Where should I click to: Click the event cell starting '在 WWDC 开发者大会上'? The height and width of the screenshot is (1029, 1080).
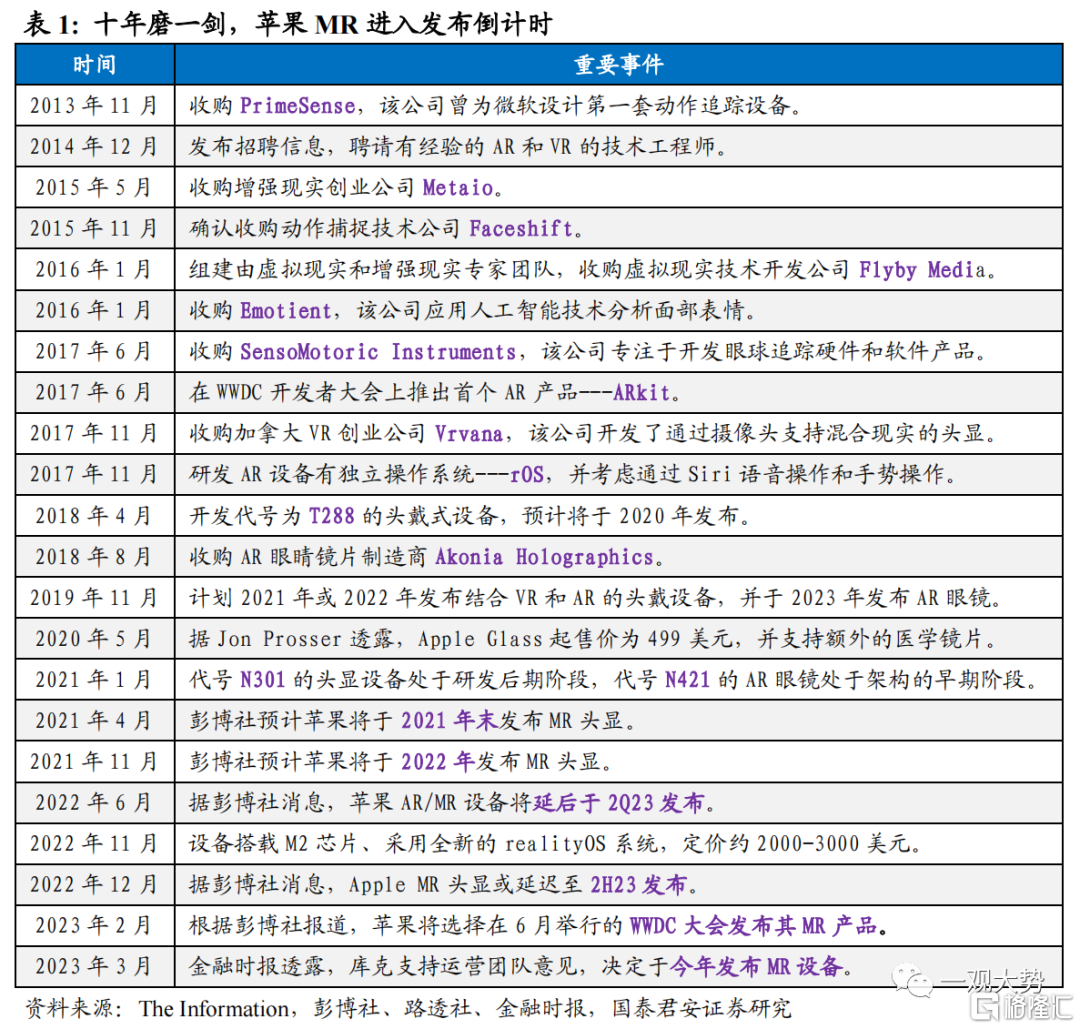619,393
